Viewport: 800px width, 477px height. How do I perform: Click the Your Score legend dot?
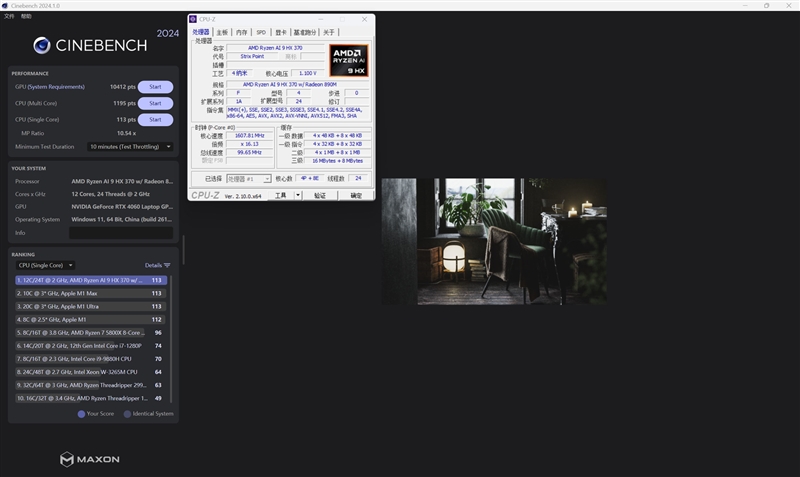[81, 414]
